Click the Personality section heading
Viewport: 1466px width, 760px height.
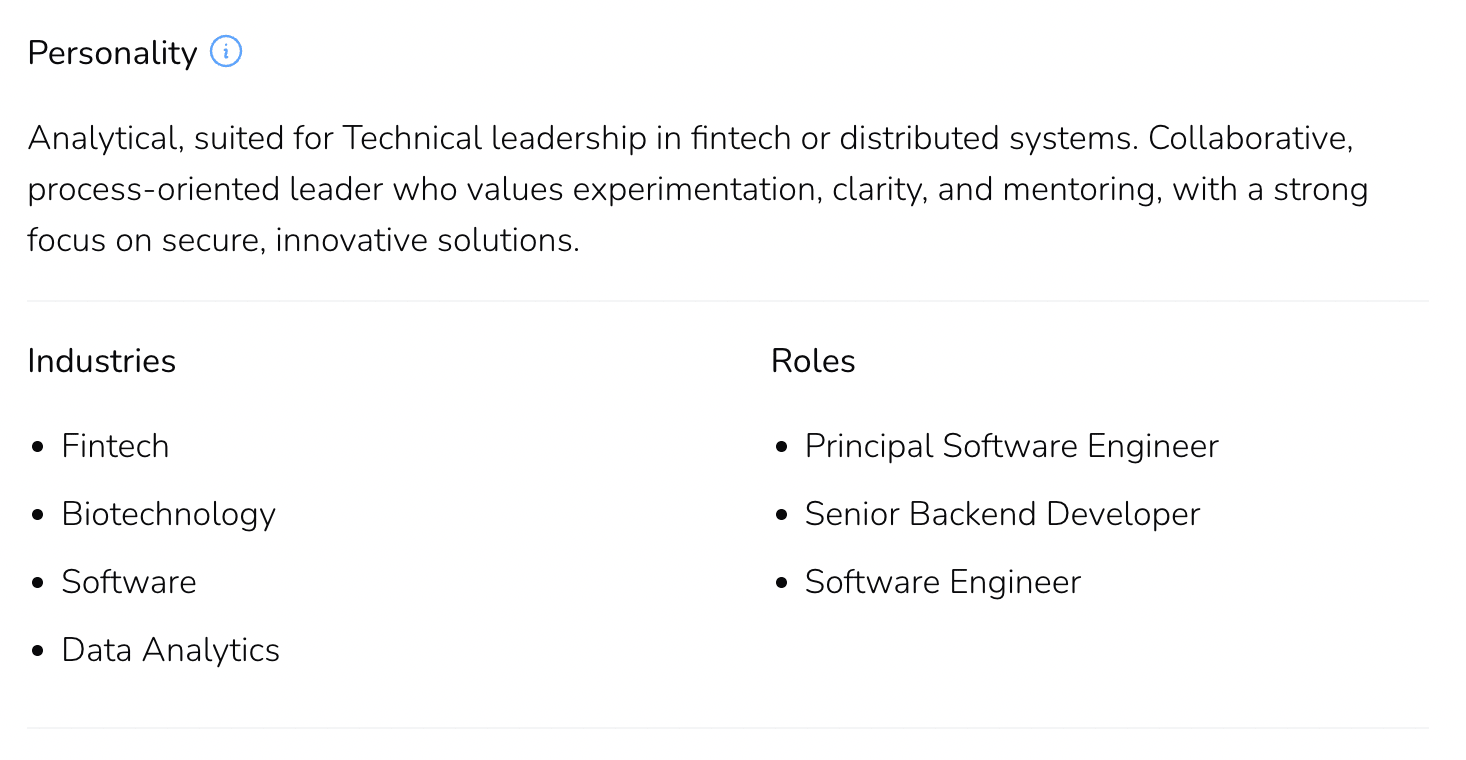click(x=112, y=53)
